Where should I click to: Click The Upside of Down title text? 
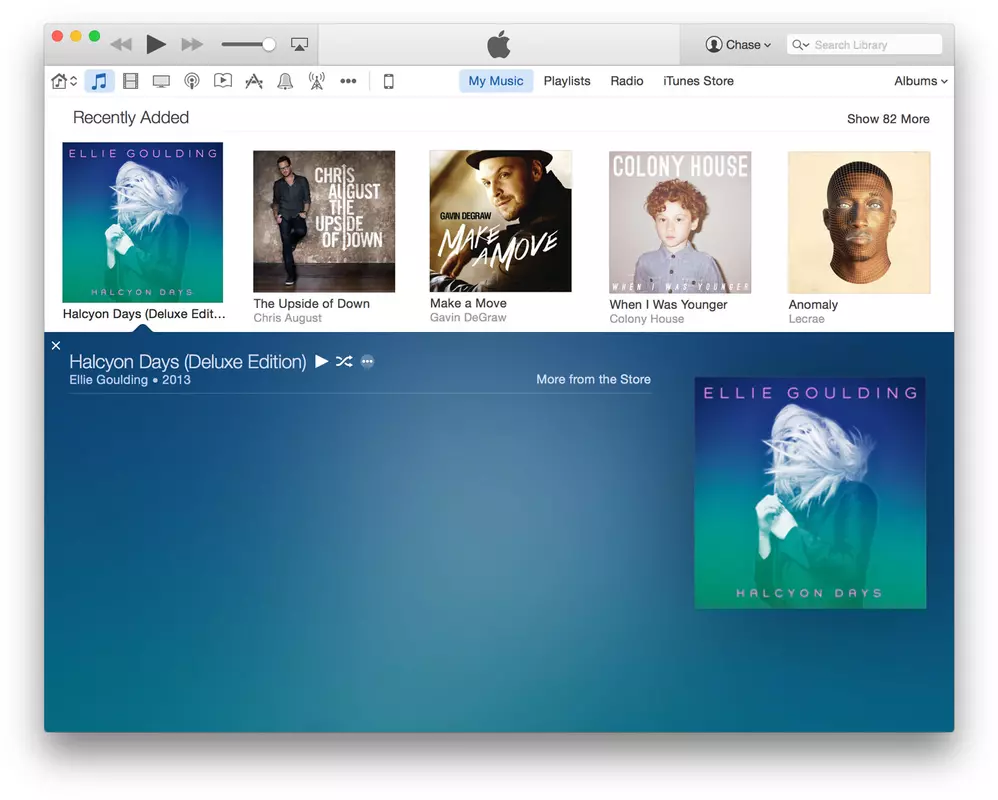(x=311, y=304)
